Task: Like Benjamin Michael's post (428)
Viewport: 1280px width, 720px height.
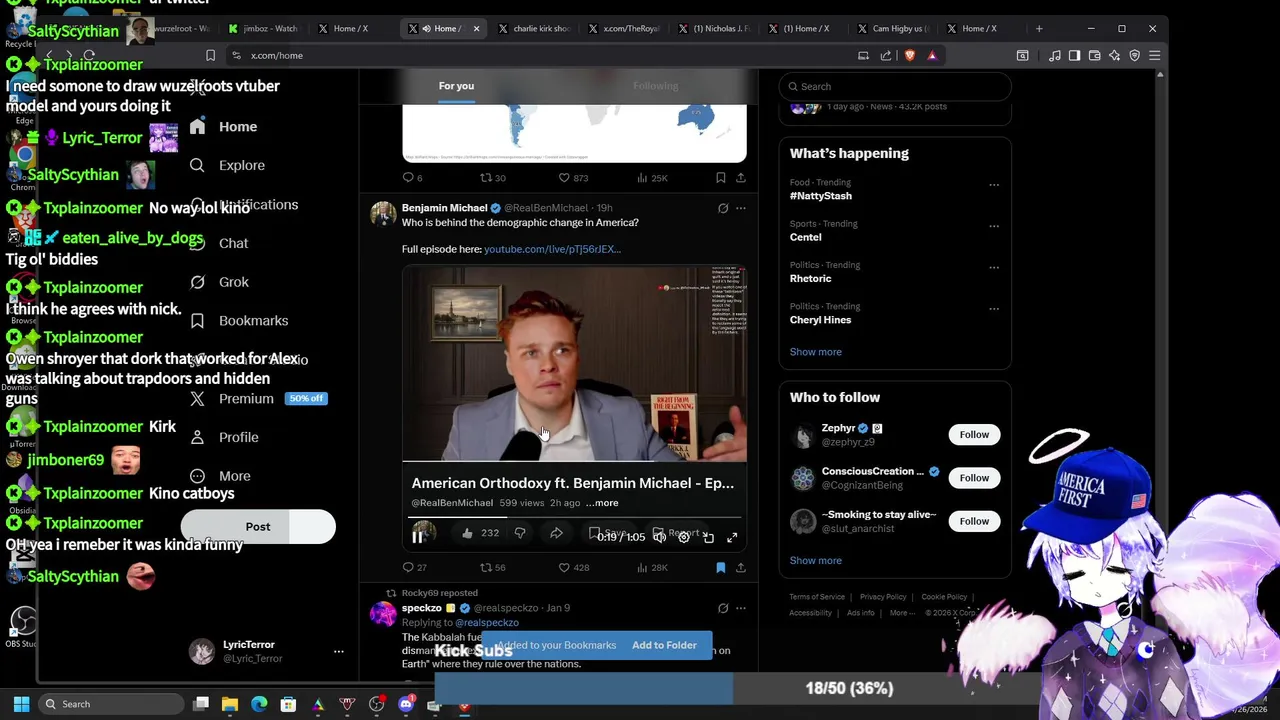Action: tap(573, 568)
